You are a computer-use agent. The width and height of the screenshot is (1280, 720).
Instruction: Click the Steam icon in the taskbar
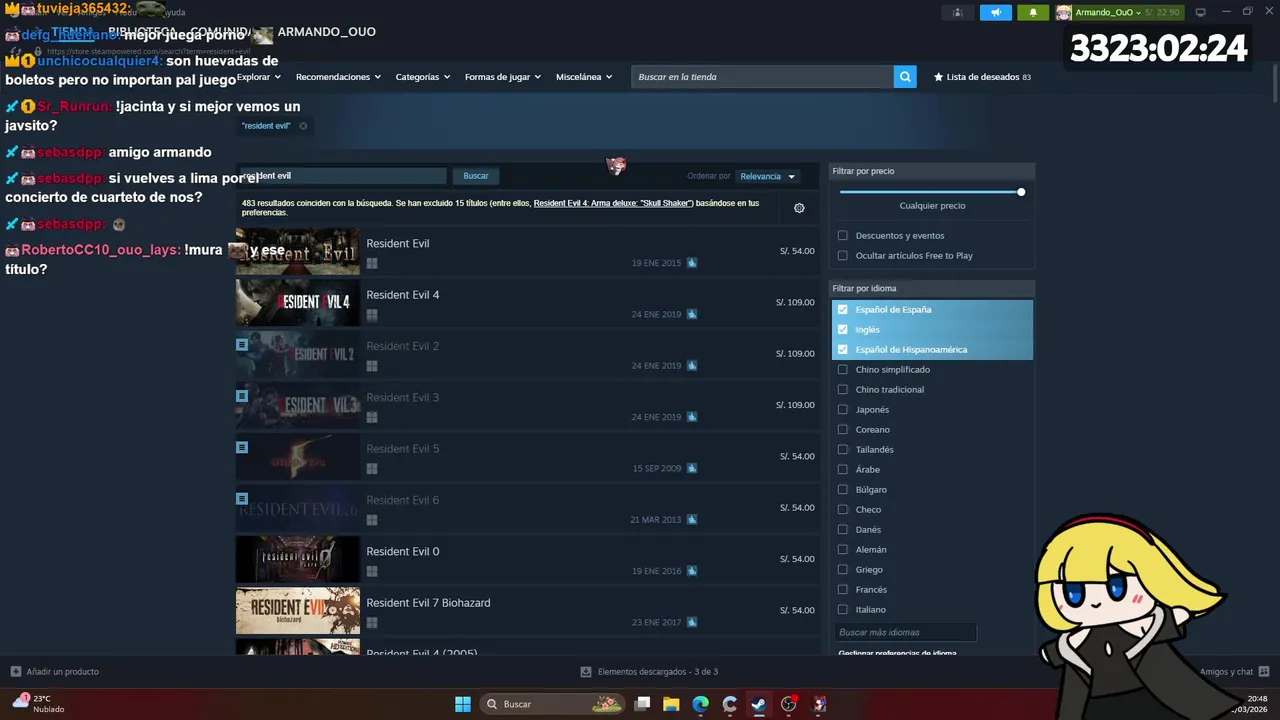click(759, 704)
